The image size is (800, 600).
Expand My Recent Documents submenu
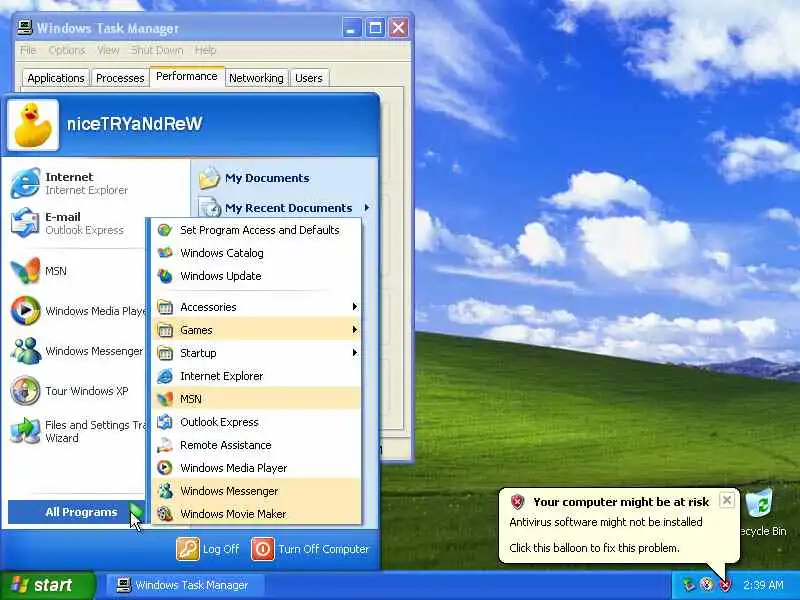pyautogui.click(x=284, y=208)
